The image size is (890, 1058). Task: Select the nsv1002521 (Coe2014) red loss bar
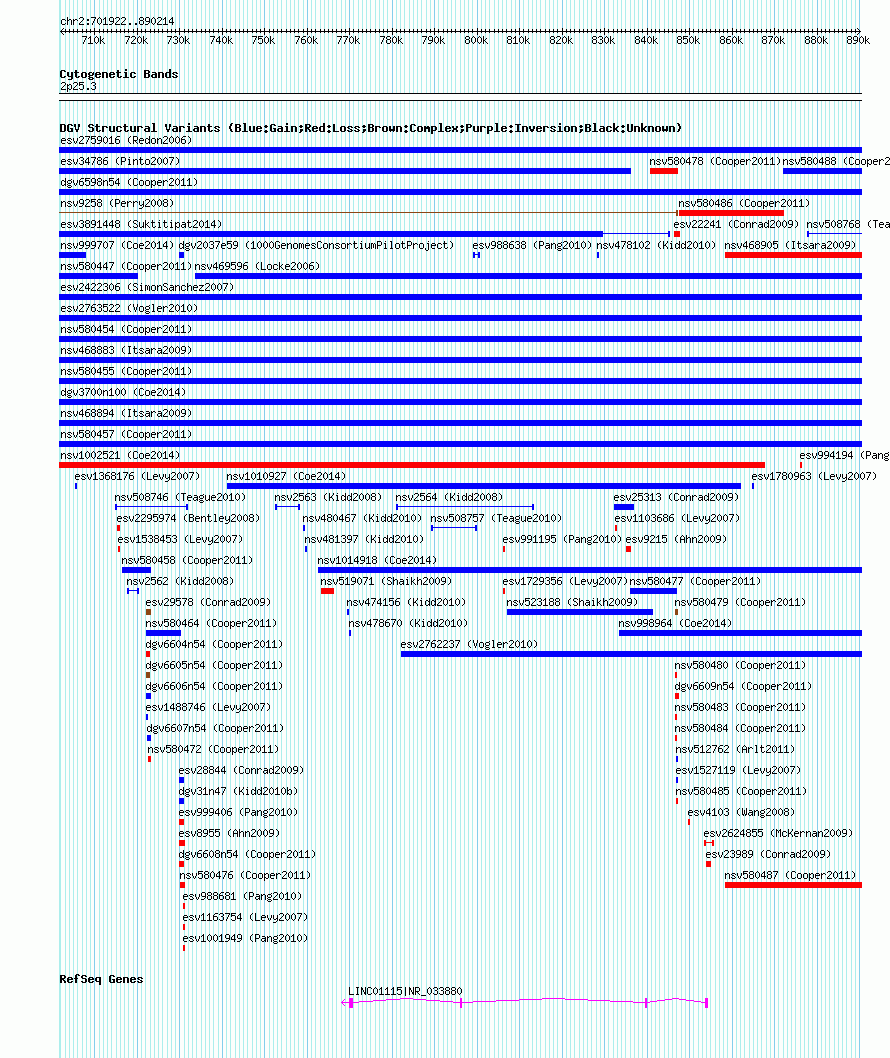click(x=412, y=465)
